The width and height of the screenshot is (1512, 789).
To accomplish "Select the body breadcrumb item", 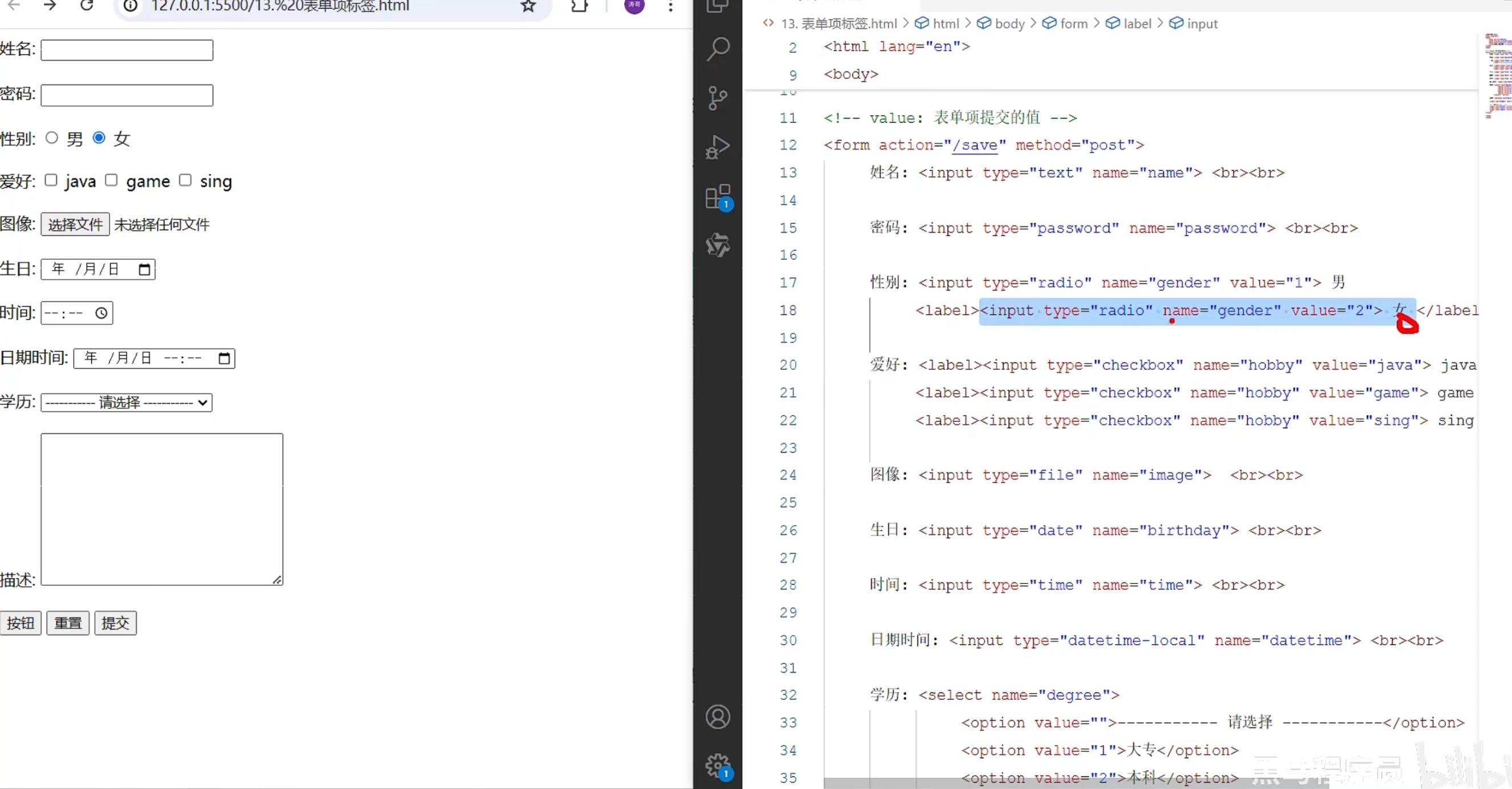I will pyautogui.click(x=1009, y=23).
